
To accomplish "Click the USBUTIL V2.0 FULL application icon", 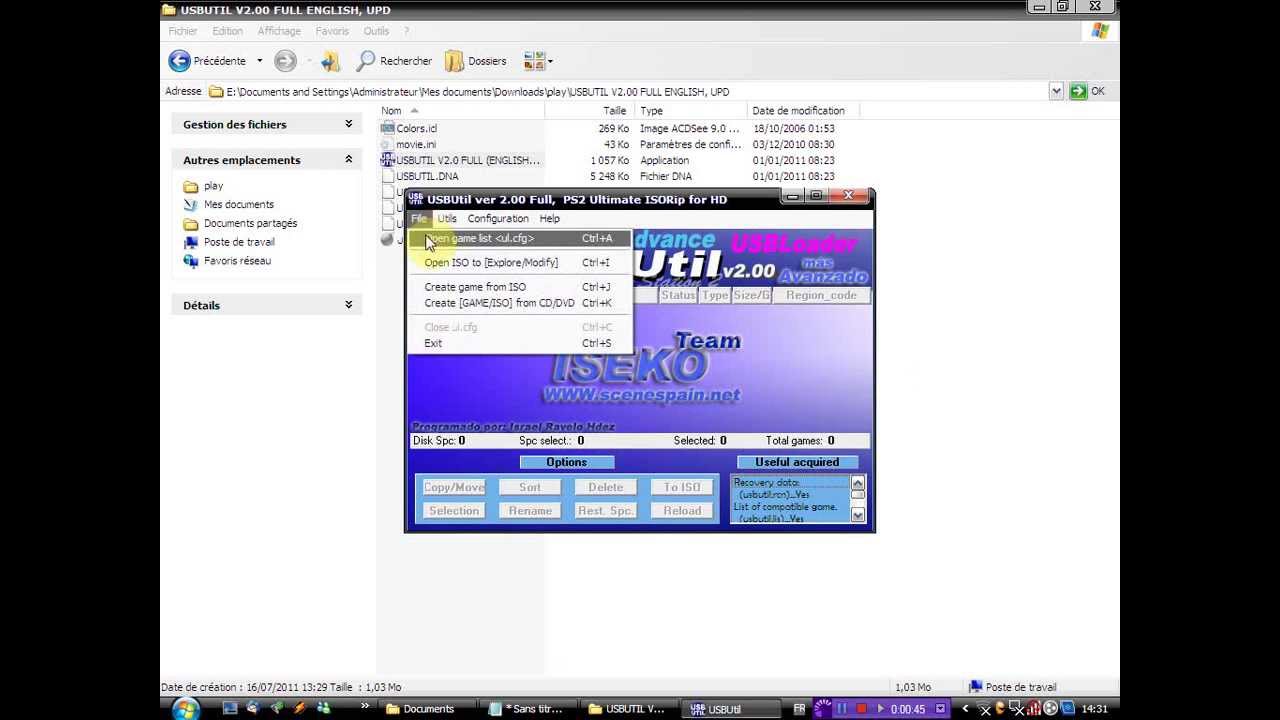I will pos(387,160).
